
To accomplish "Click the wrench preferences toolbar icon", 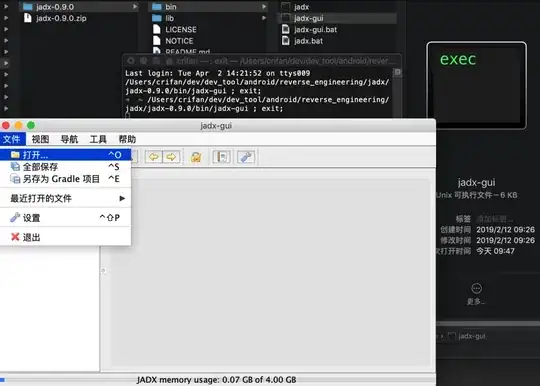I will click(246, 157).
